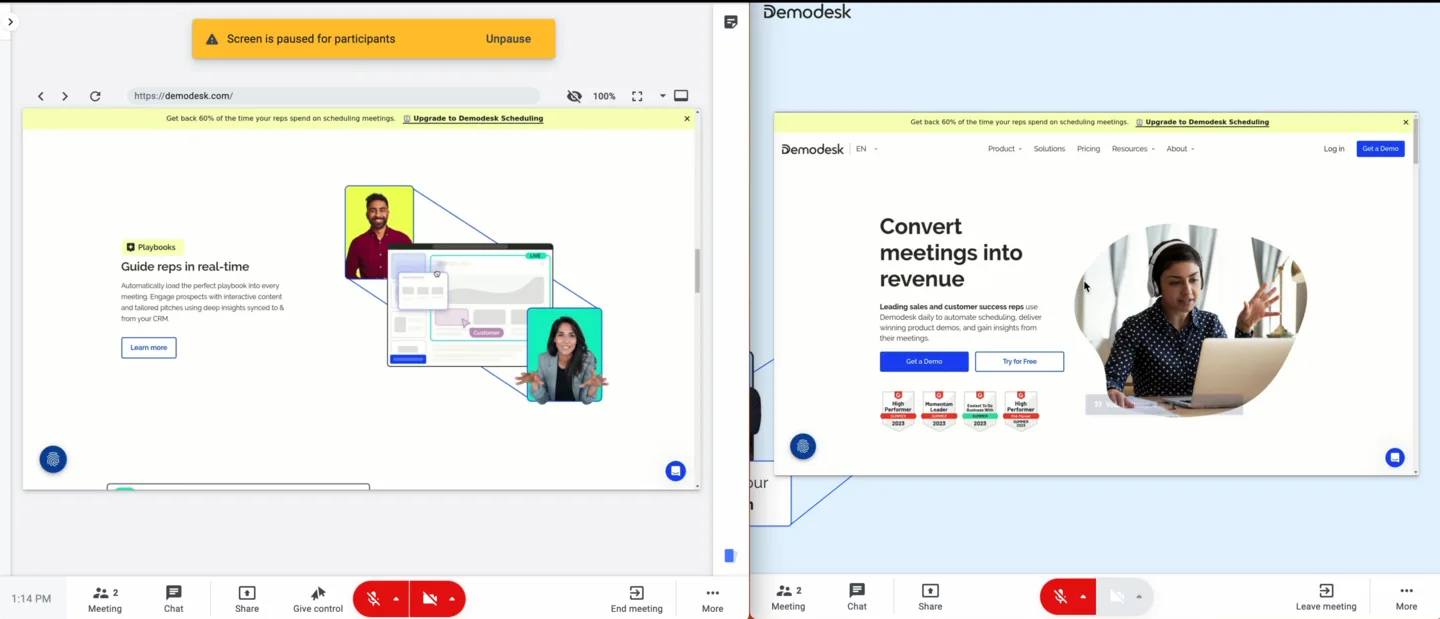Screen dimensions: 1440x619
Task: Open the Solutions menu item
Action: 1049,149
